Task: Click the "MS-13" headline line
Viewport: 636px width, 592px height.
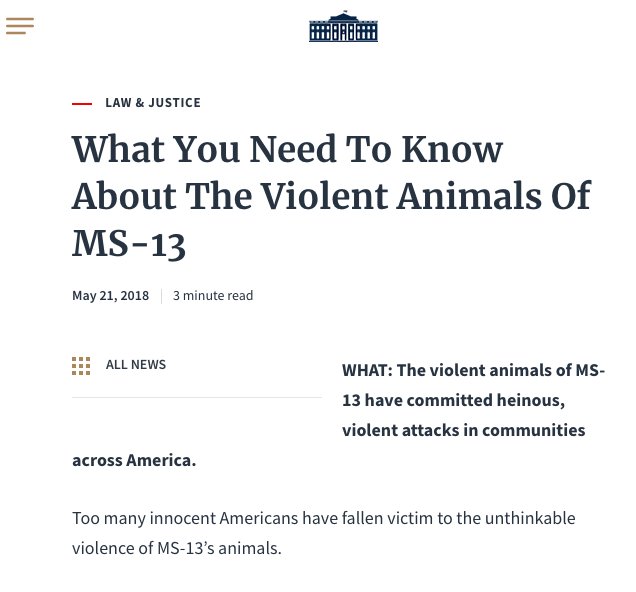Action: pyautogui.click(x=129, y=243)
